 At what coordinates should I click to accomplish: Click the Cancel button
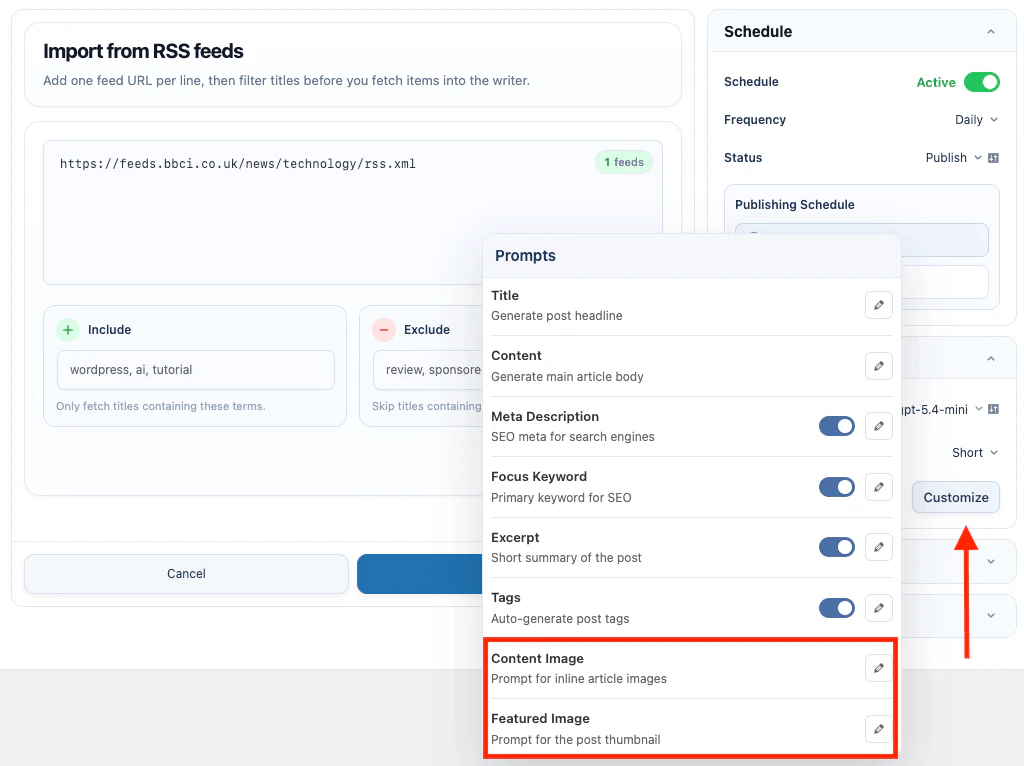(x=186, y=574)
